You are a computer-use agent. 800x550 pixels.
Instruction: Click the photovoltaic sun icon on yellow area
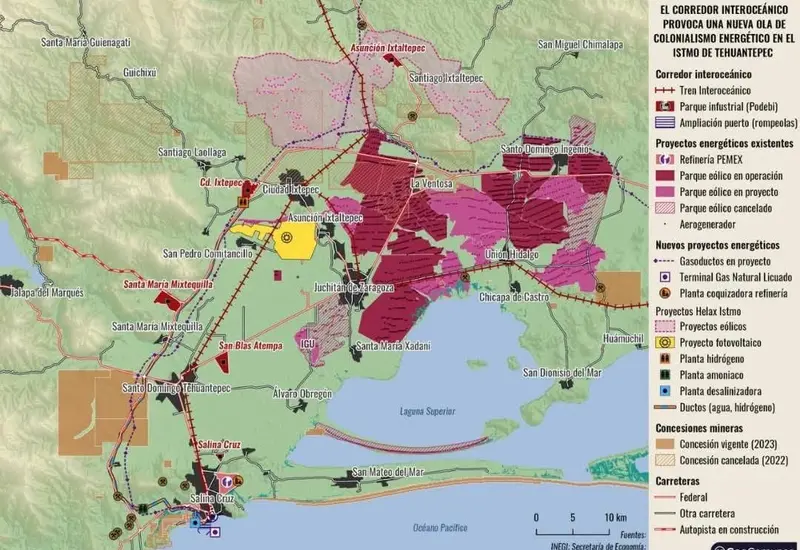287,238
